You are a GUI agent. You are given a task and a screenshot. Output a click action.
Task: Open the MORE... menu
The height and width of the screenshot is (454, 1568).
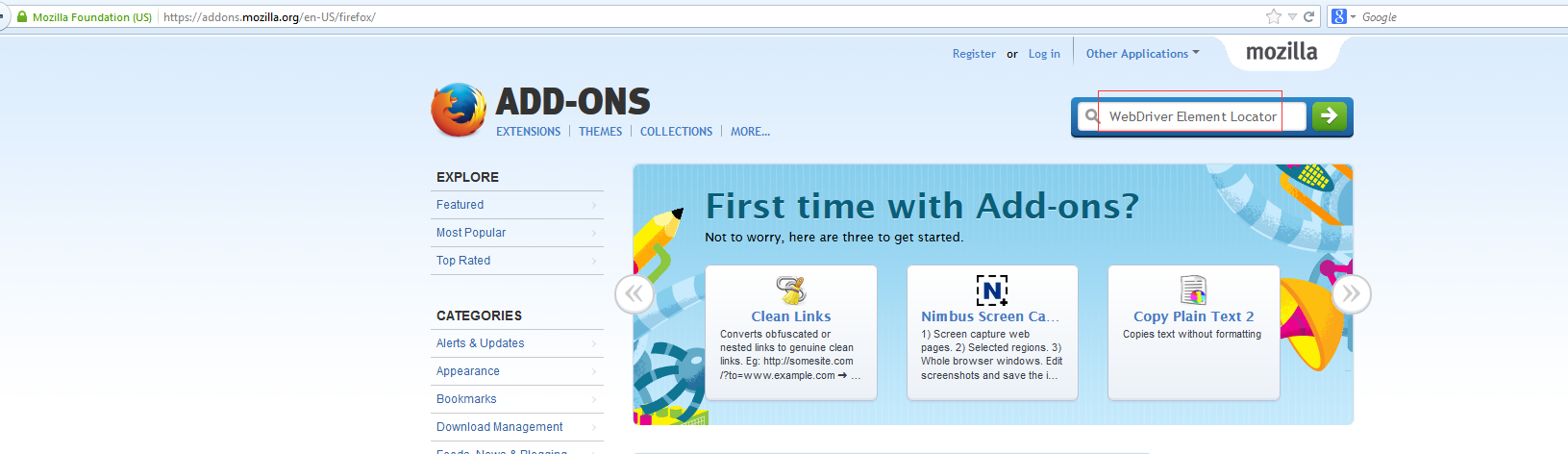pyautogui.click(x=750, y=132)
